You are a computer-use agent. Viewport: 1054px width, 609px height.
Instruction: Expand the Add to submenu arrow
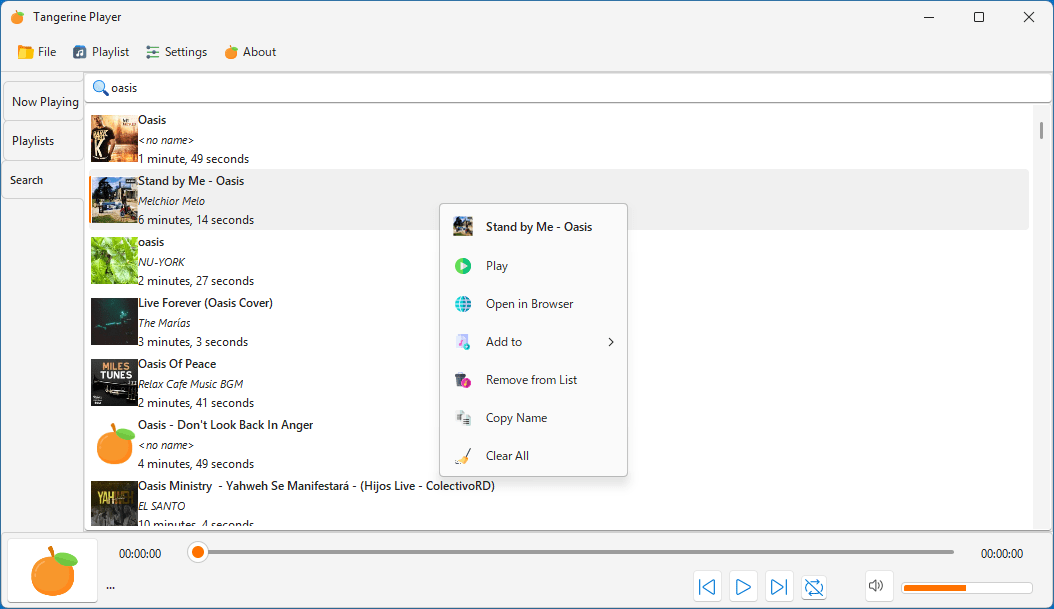610,342
